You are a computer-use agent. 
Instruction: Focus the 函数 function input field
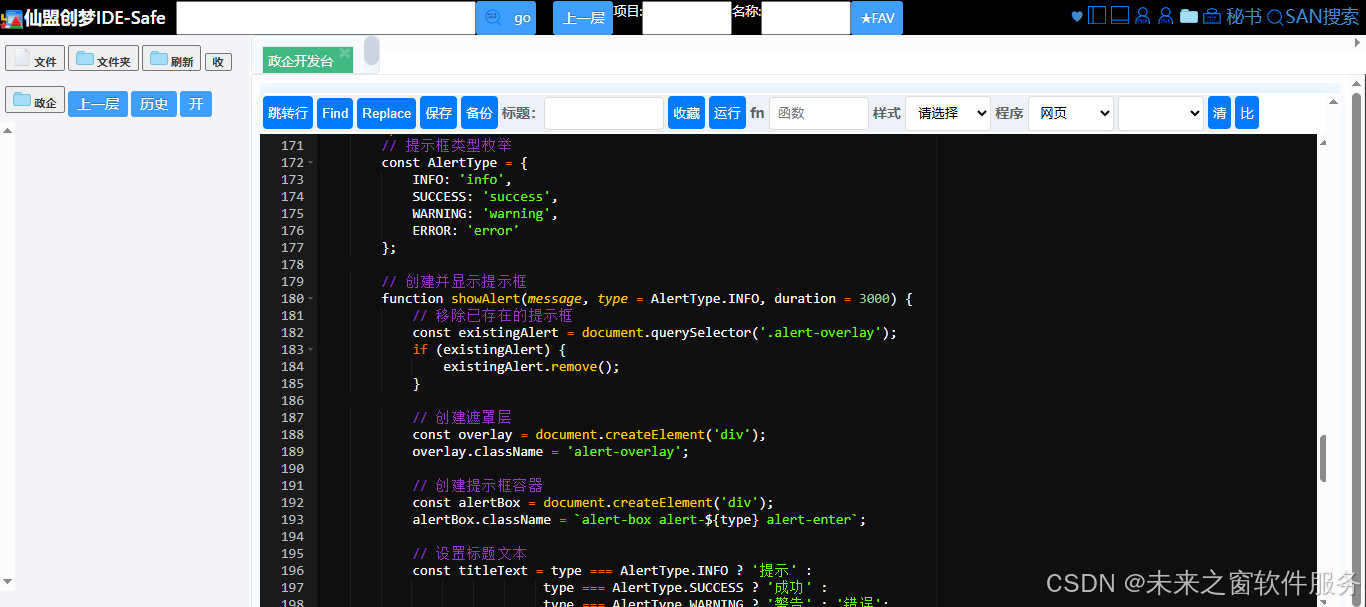[819, 113]
